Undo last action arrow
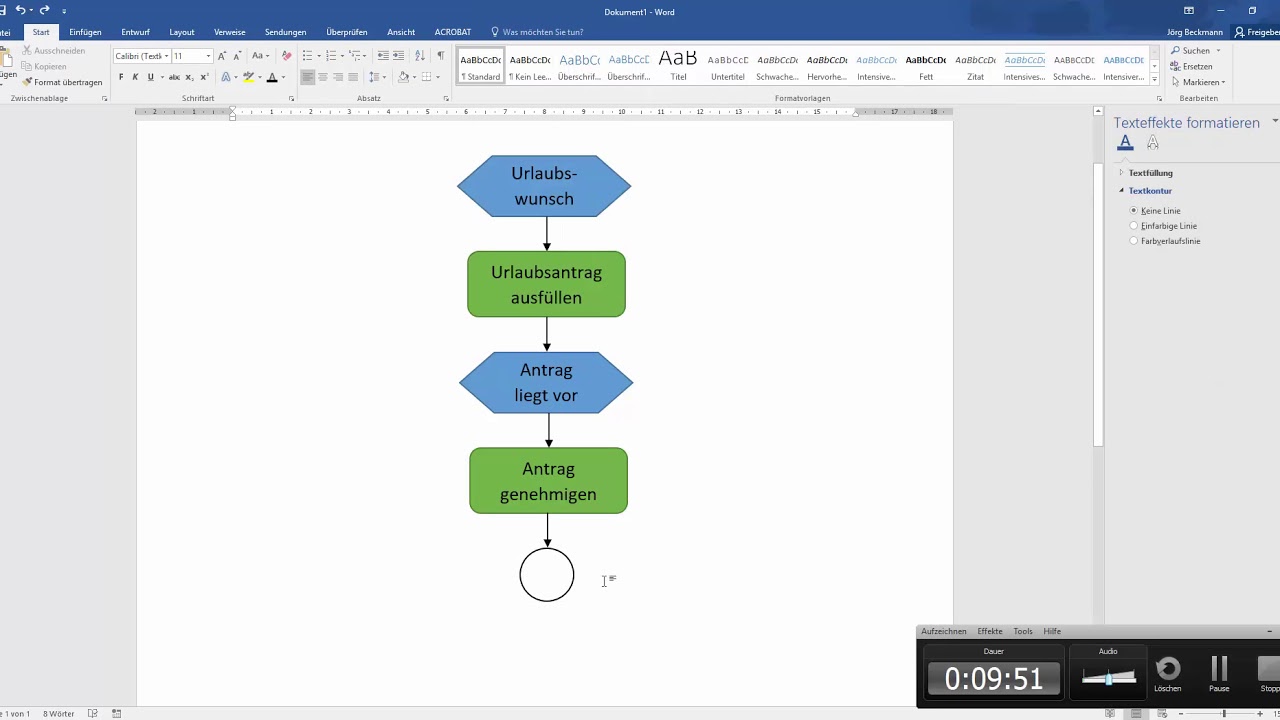The height and width of the screenshot is (720, 1280). pos(20,10)
